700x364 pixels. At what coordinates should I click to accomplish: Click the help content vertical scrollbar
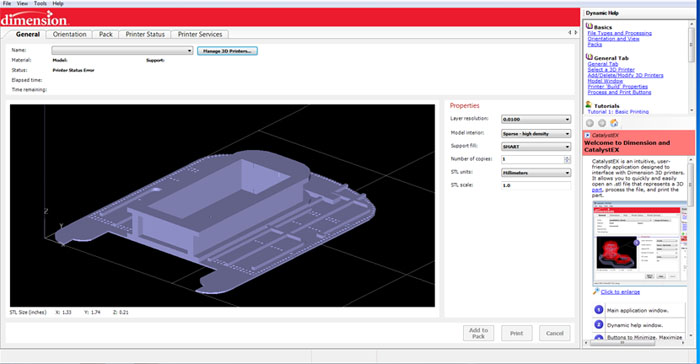691,248
